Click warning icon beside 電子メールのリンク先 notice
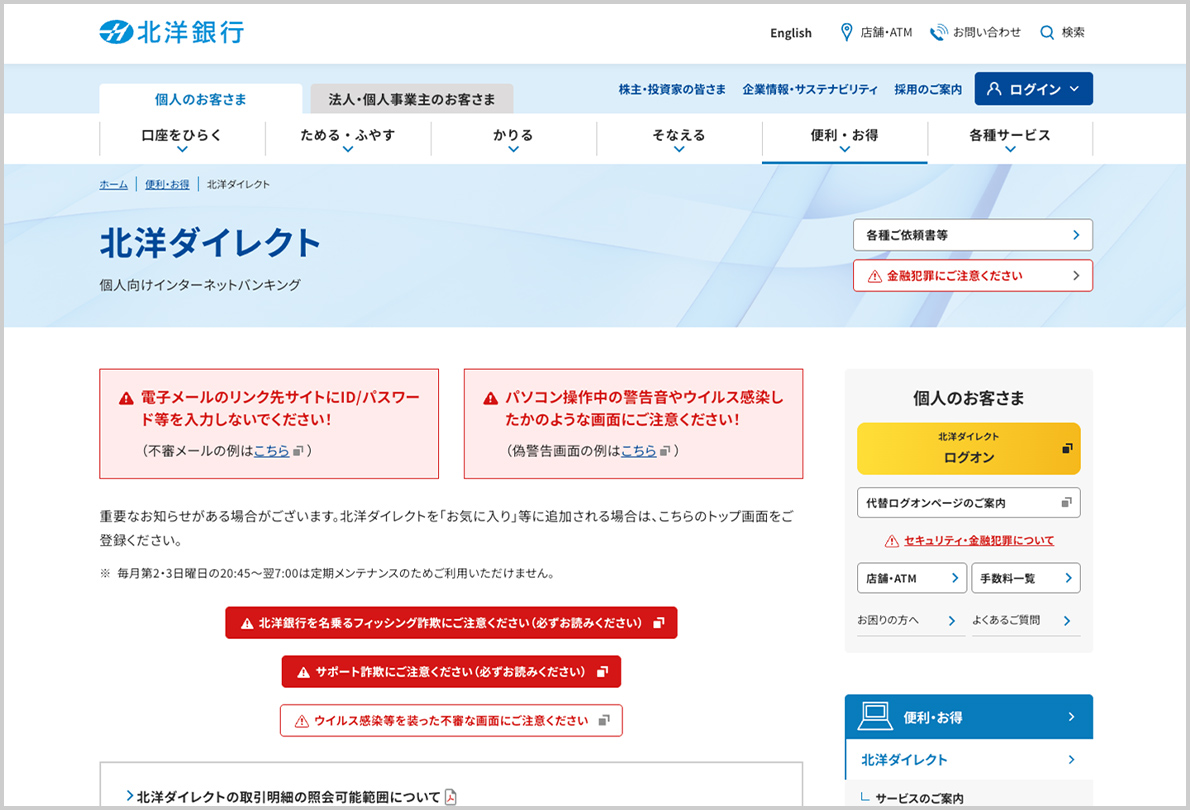The image size is (1190, 810). [x=126, y=399]
